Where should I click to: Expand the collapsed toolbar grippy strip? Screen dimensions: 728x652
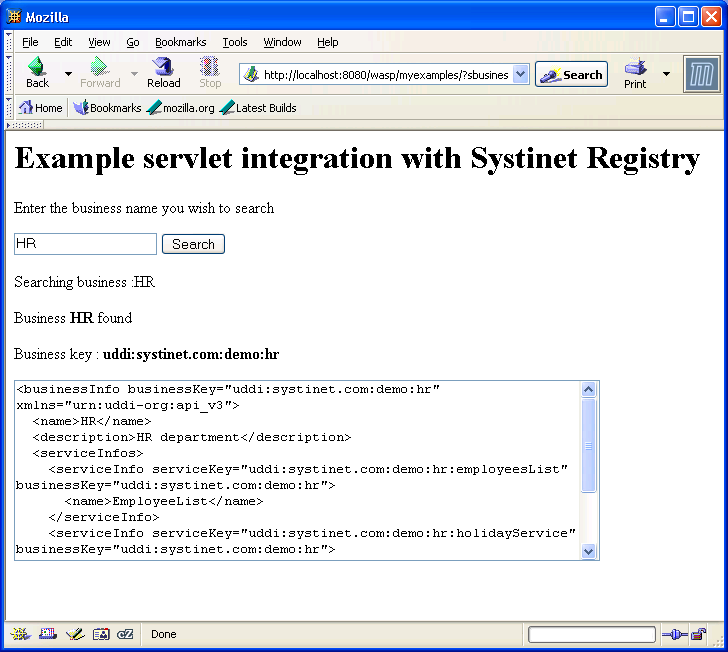coord(24,125)
